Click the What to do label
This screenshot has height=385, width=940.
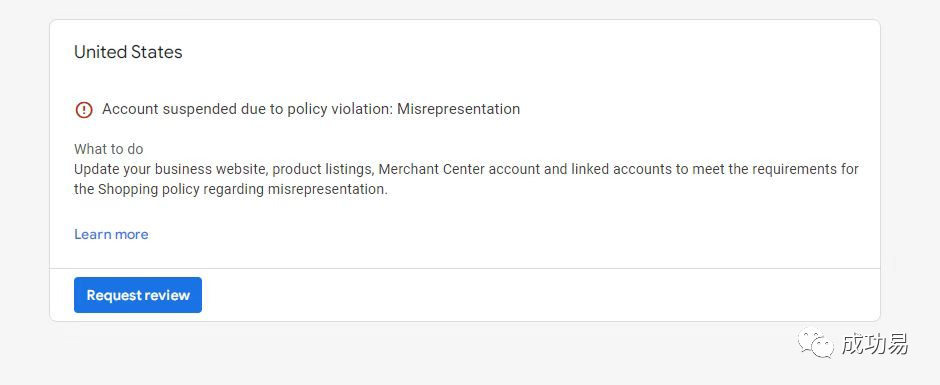pyautogui.click(x=109, y=149)
